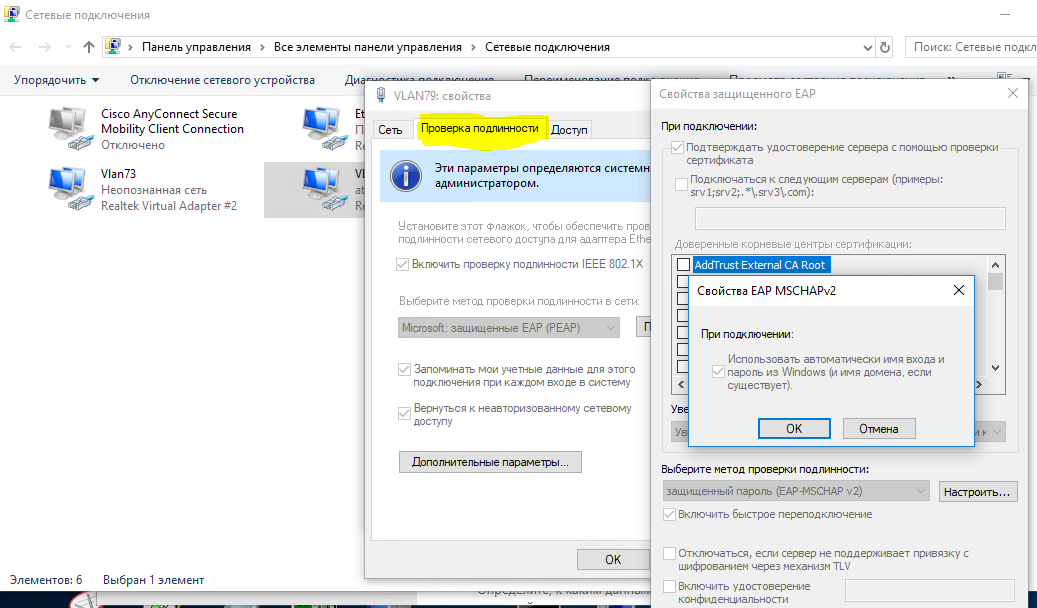Click Элементов: 6 status bar text
Screen dimensions: 1037x608
tap(46, 580)
